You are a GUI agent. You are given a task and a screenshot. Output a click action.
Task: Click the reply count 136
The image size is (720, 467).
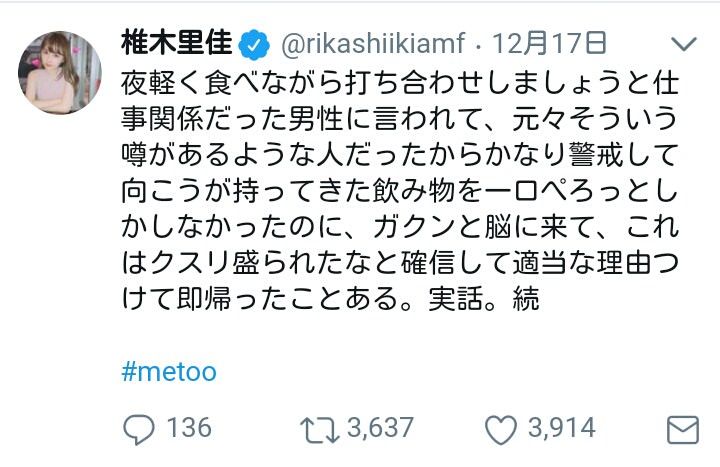coord(188,429)
